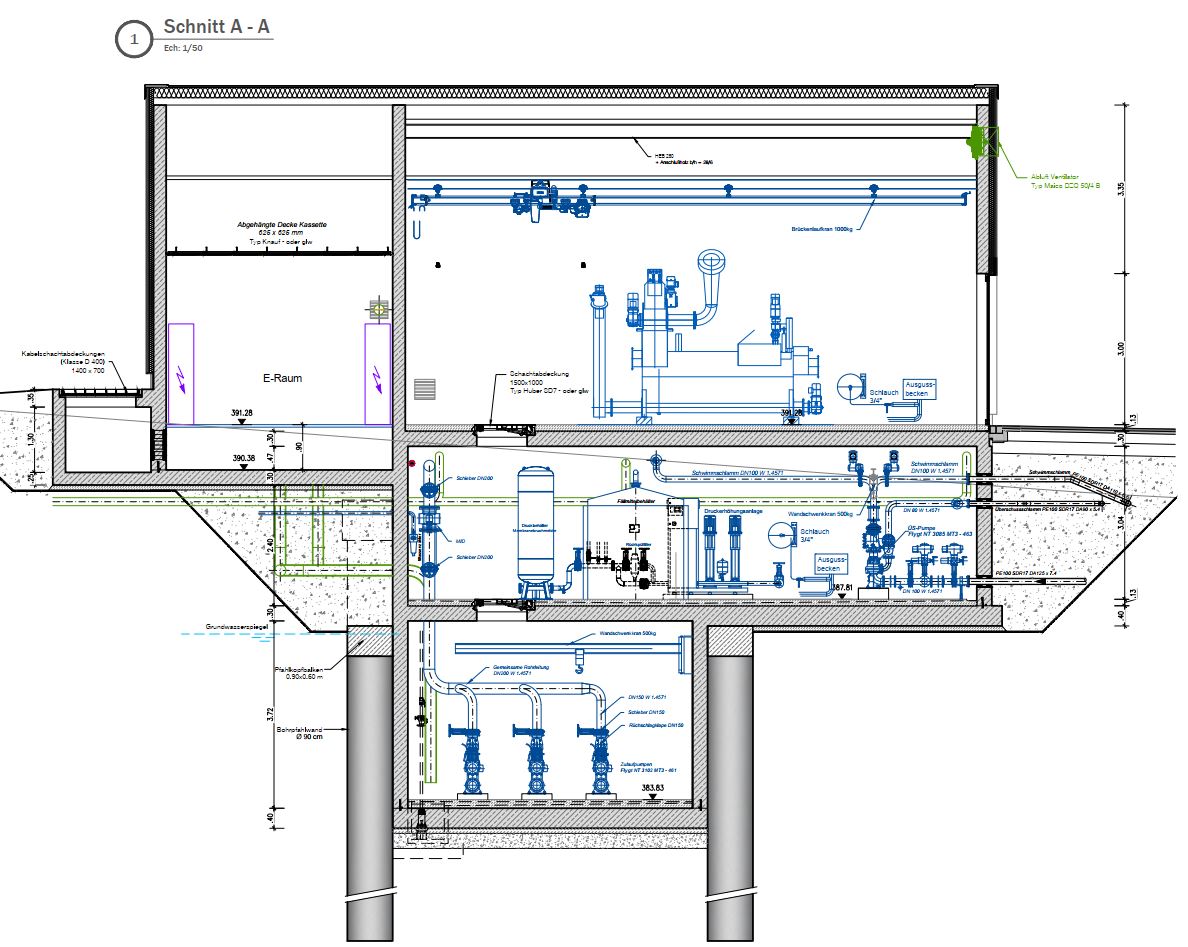Select the Brückenlaufkran 1000kg label
This screenshot has height=947, width=1188.
click(822, 229)
